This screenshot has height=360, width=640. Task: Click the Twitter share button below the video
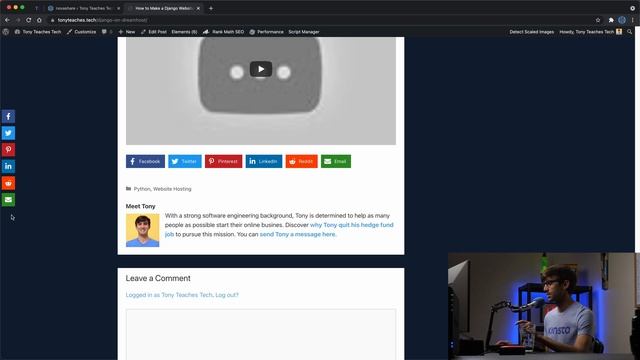click(185, 161)
